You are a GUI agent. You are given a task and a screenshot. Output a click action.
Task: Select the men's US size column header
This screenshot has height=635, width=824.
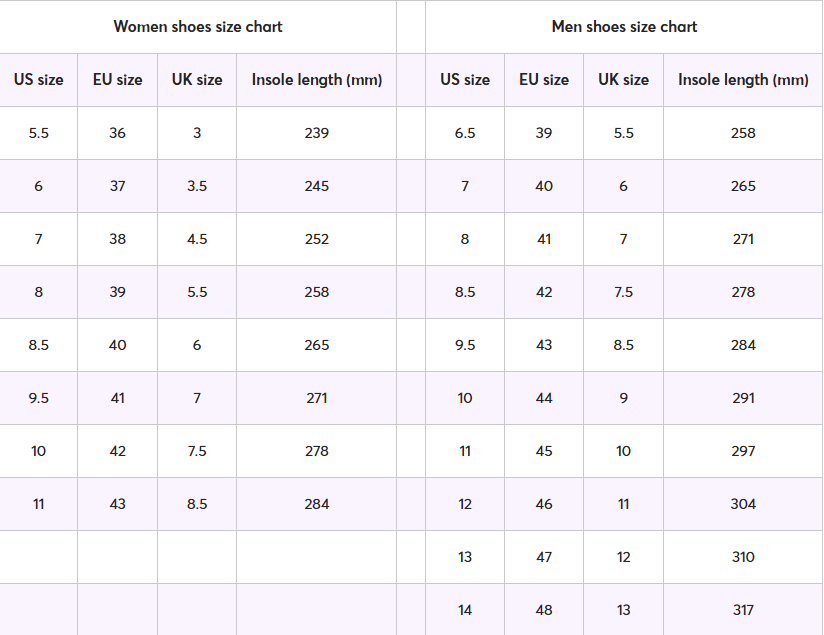[465, 80]
